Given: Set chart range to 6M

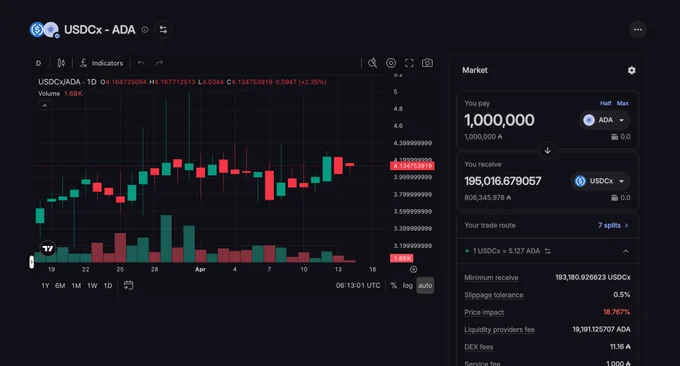Looking at the screenshot, I should (60, 285).
